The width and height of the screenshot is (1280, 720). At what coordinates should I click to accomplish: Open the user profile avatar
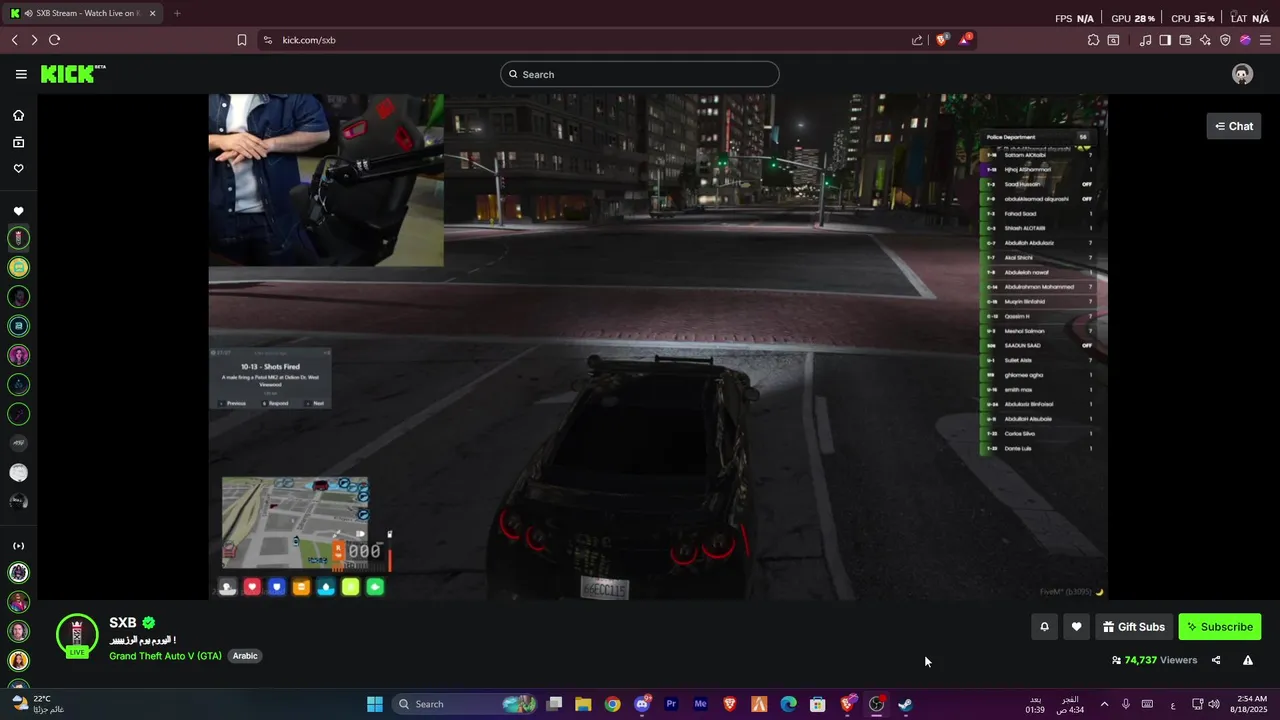pos(1242,74)
